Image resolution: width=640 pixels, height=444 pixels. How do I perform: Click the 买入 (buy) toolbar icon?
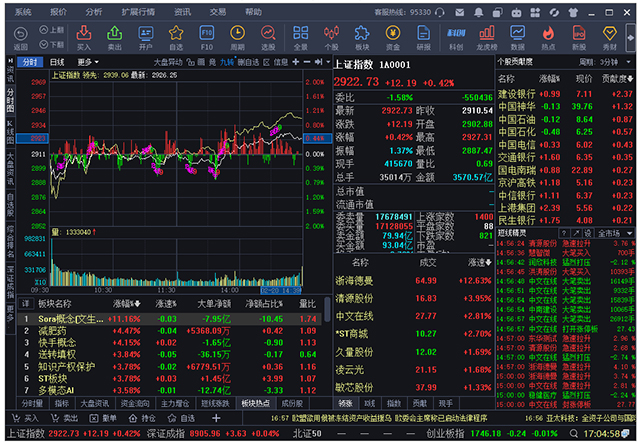[84, 38]
